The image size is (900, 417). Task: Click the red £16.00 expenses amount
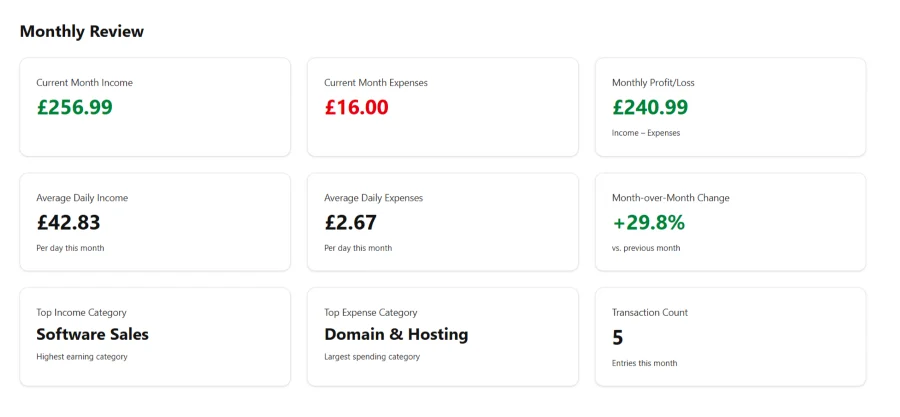point(356,107)
